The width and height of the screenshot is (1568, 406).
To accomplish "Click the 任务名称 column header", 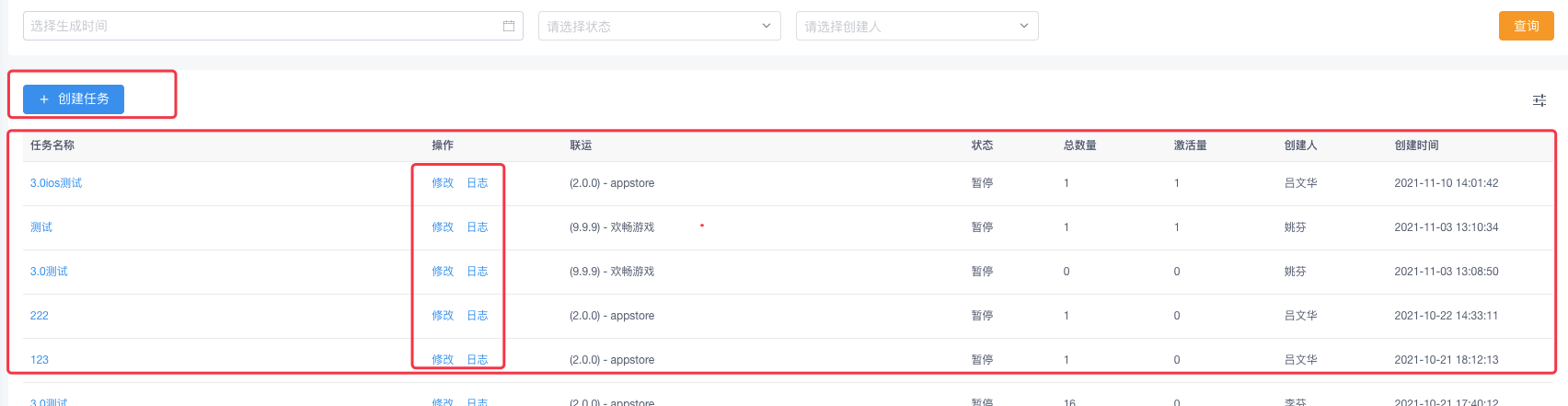I will click(x=52, y=145).
